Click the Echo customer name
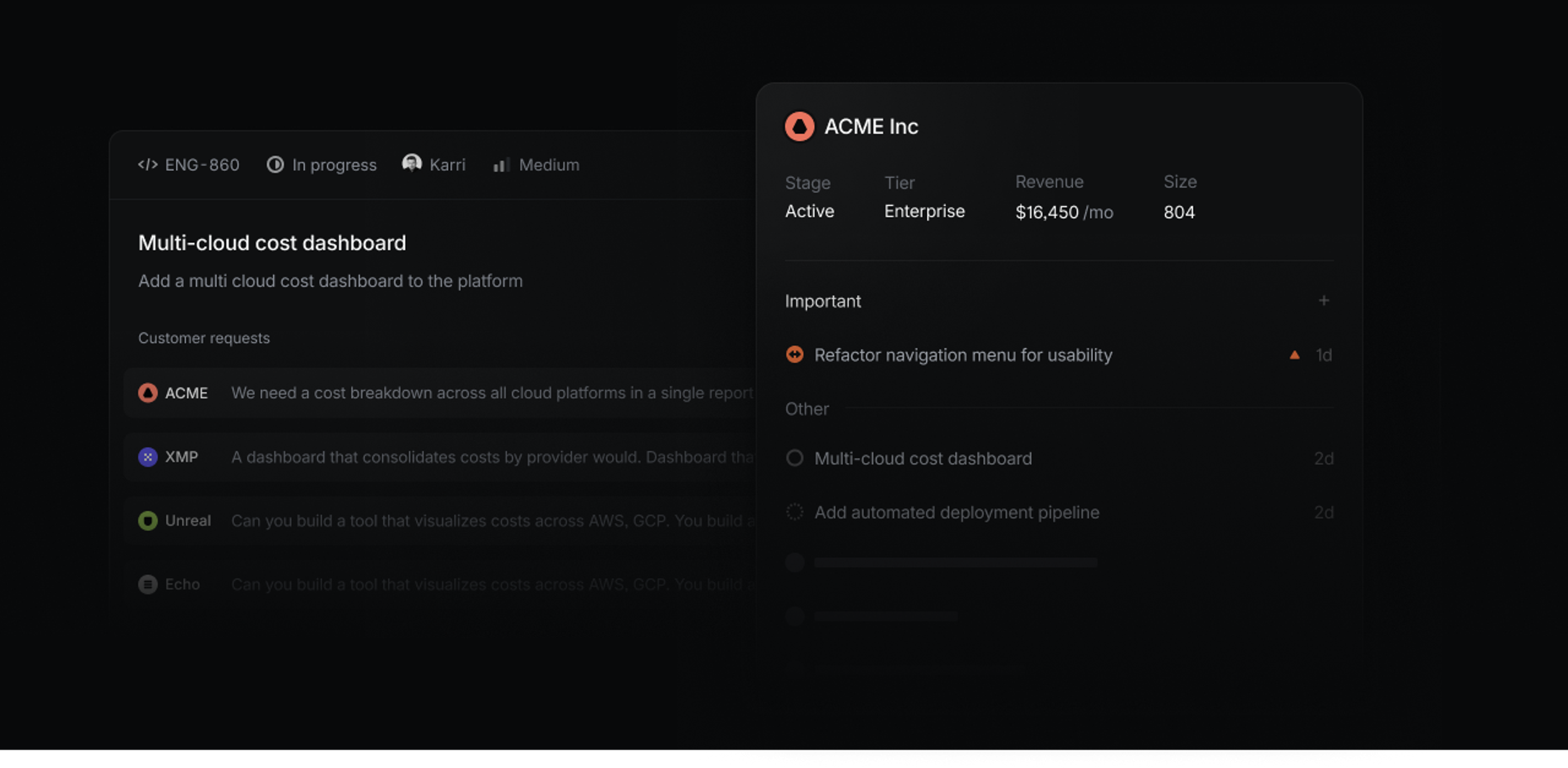 182,585
